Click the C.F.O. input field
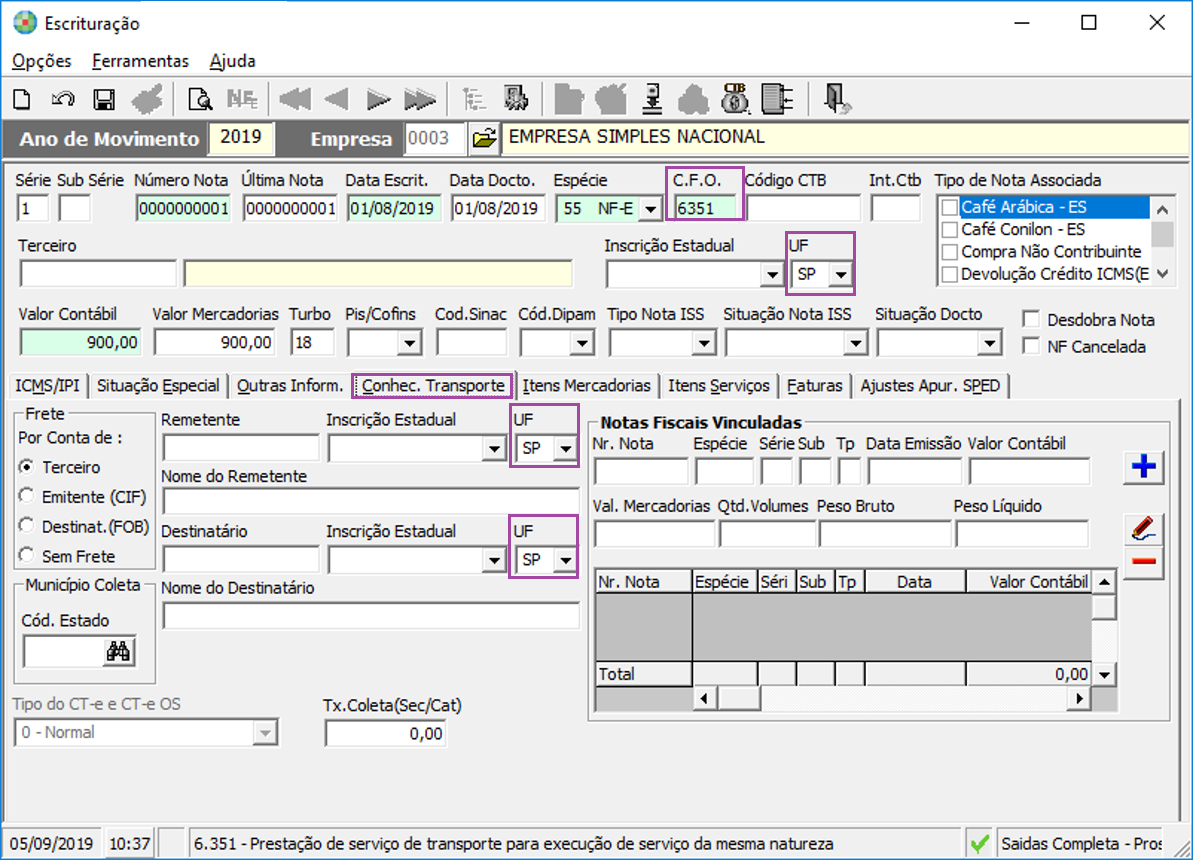The height and width of the screenshot is (861, 1193). coord(705,208)
